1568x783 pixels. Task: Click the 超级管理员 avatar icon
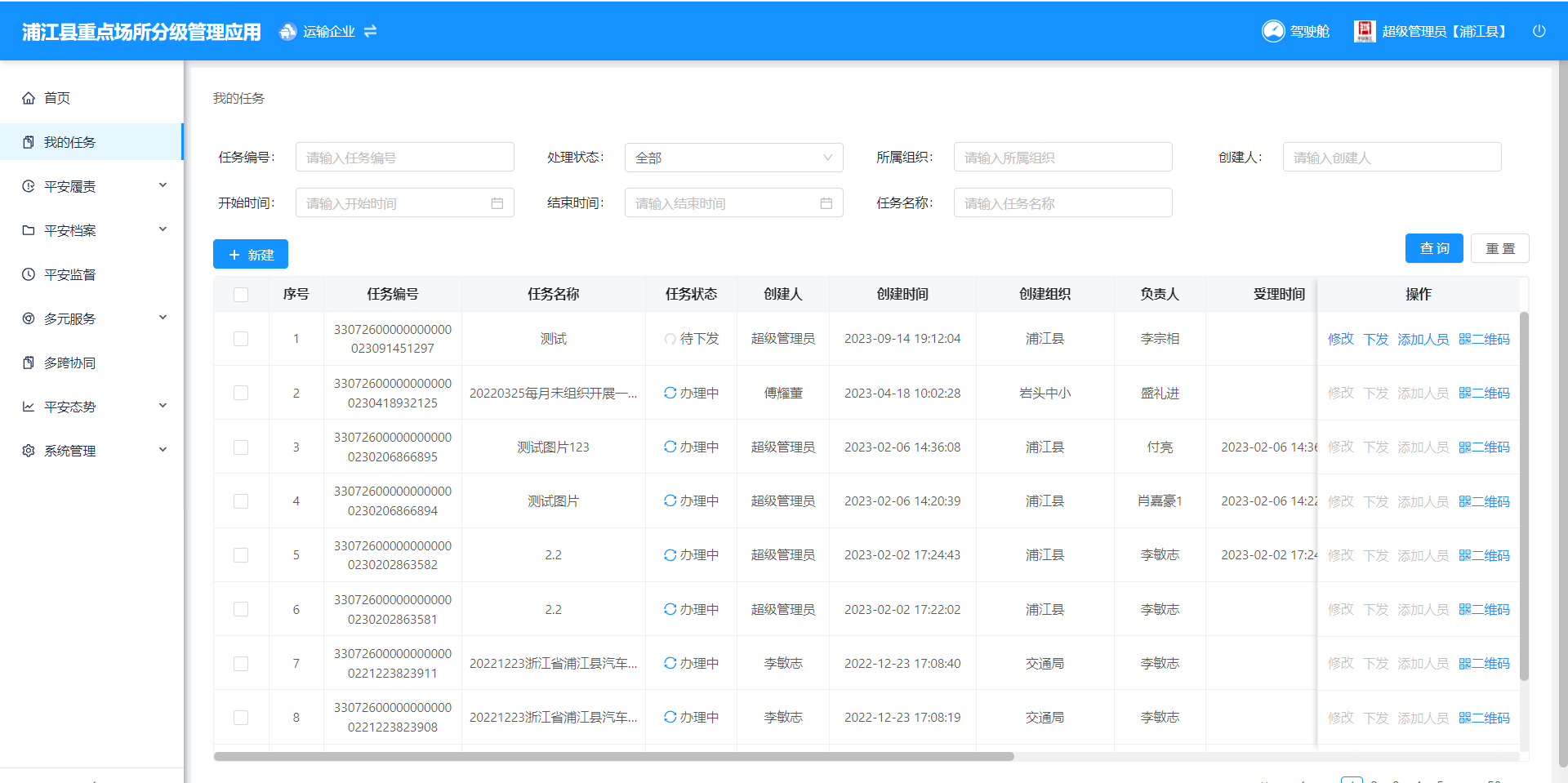tap(1364, 31)
